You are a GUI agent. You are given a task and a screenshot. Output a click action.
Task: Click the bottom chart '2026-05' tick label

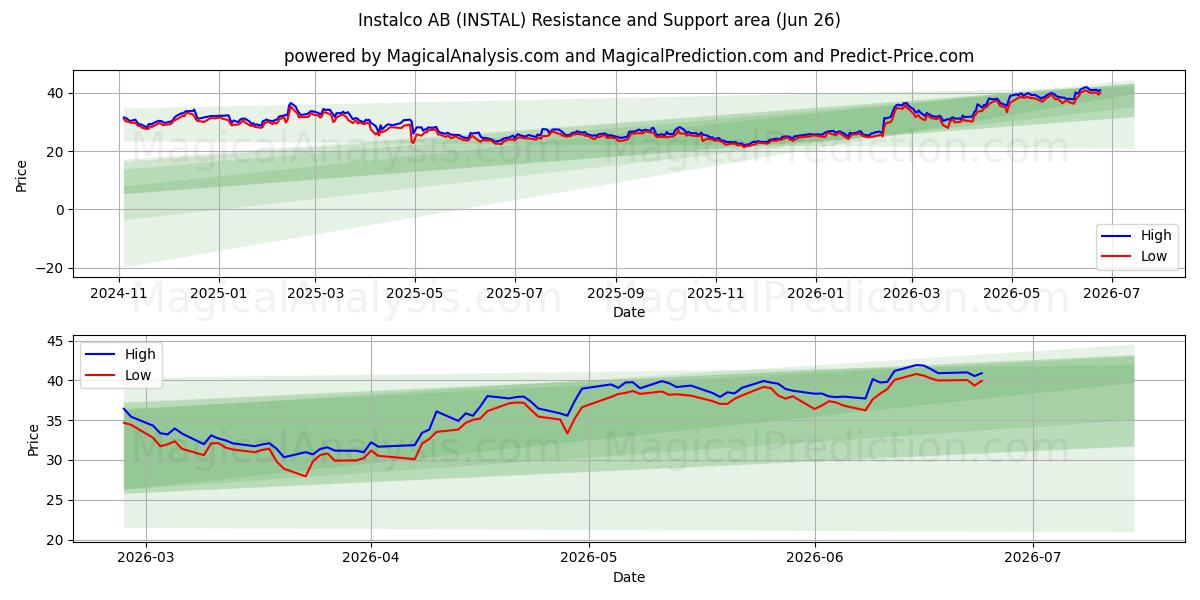589,559
